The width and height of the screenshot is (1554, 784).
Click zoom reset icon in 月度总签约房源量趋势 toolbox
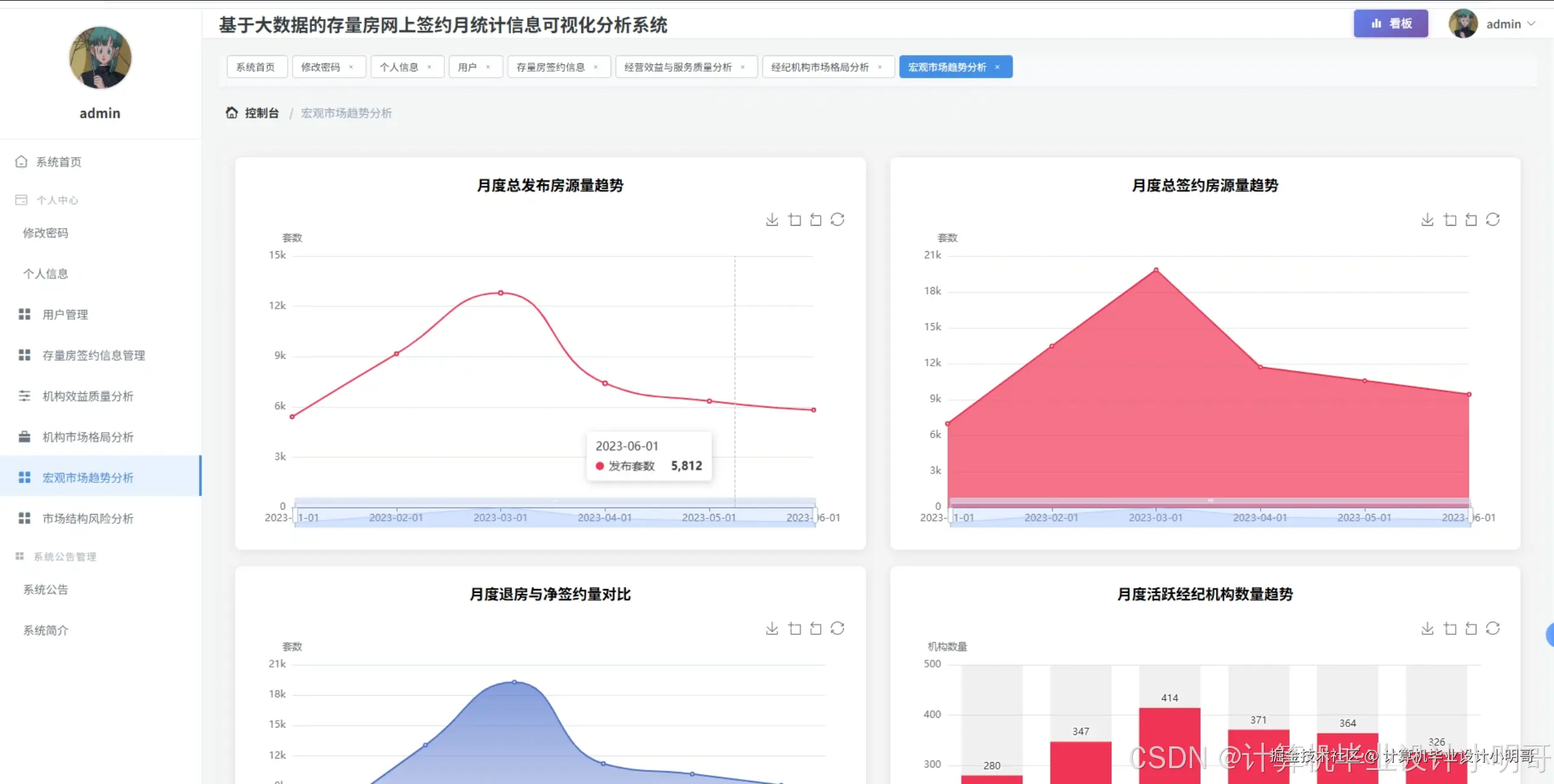(x=1471, y=220)
